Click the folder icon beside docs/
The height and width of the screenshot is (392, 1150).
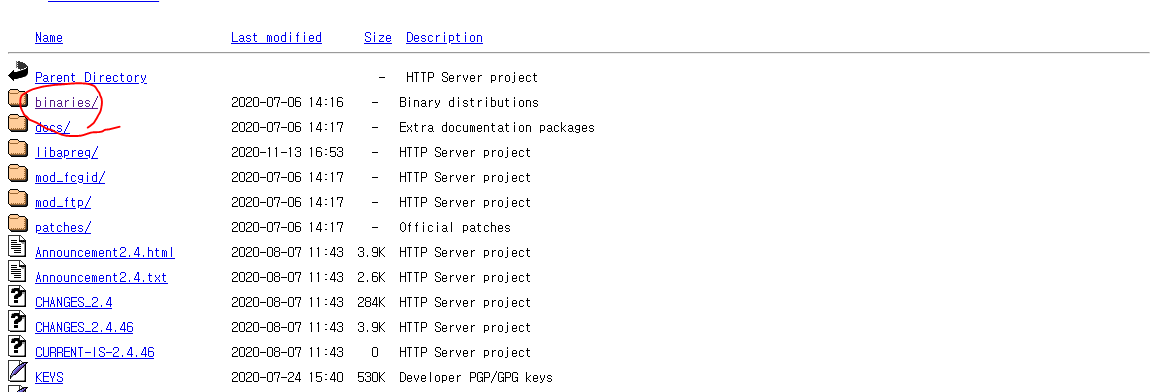pyautogui.click(x=18, y=123)
